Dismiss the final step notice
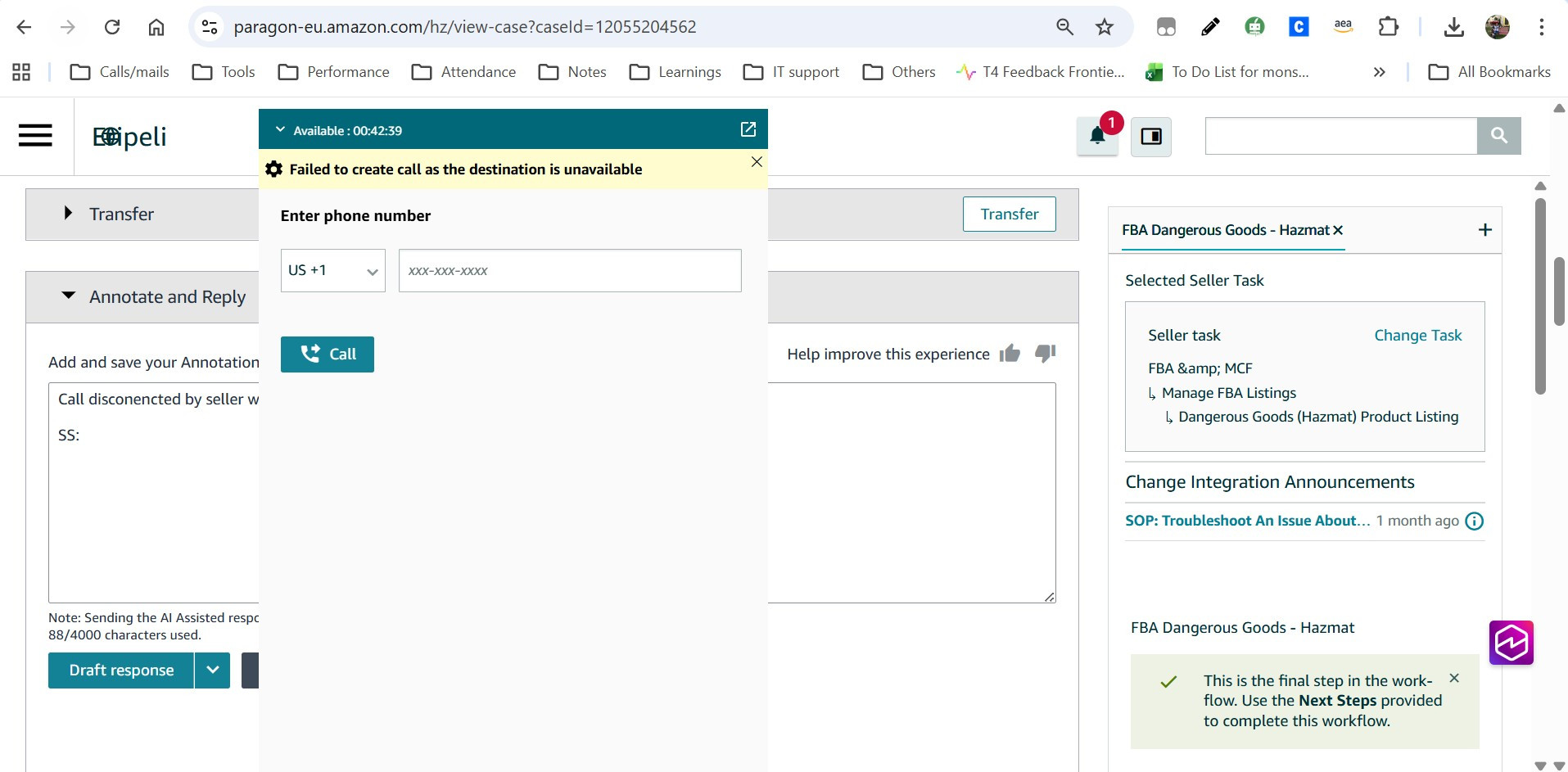Image resolution: width=1568 pixels, height=772 pixels. (1454, 678)
